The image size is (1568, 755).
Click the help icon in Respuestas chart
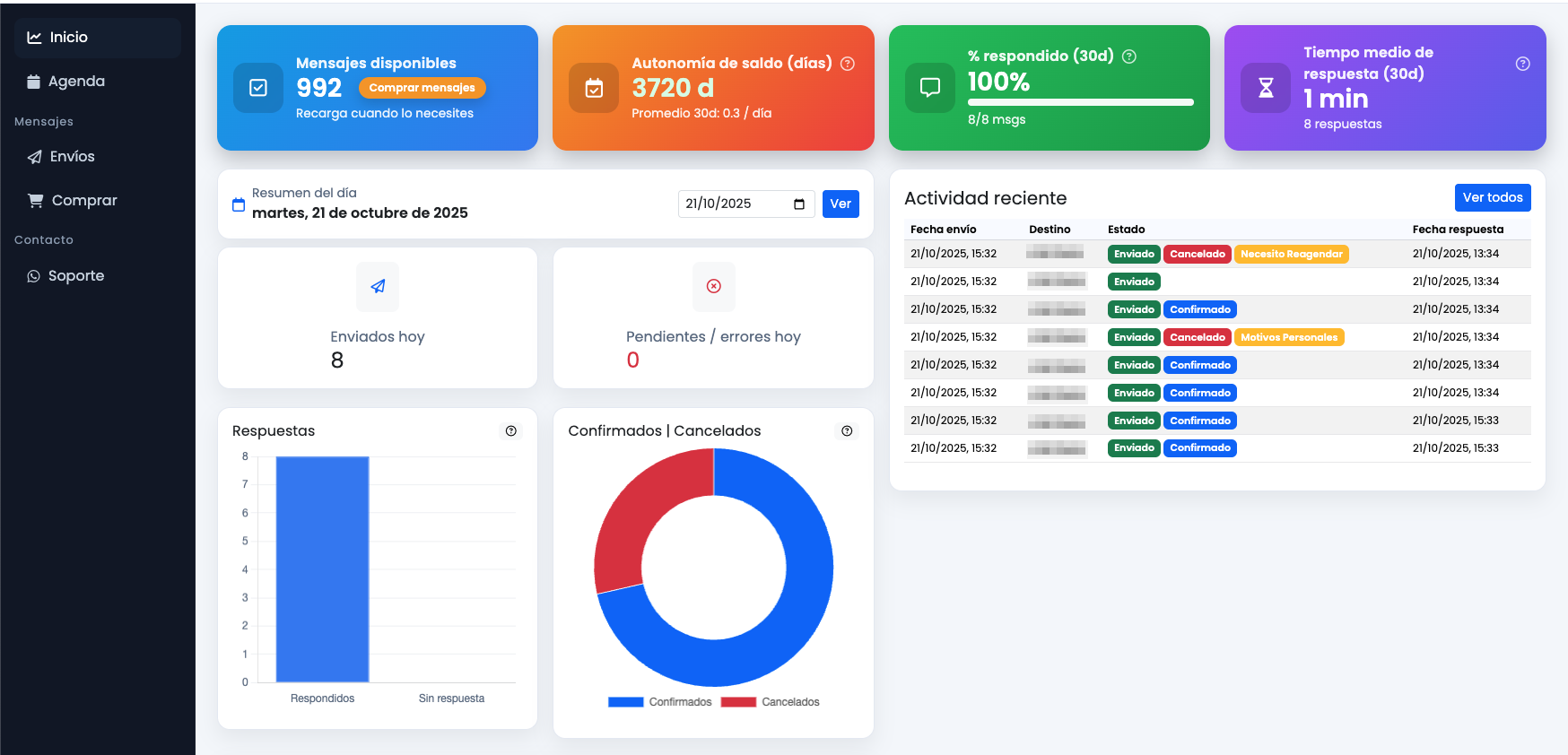click(x=511, y=431)
